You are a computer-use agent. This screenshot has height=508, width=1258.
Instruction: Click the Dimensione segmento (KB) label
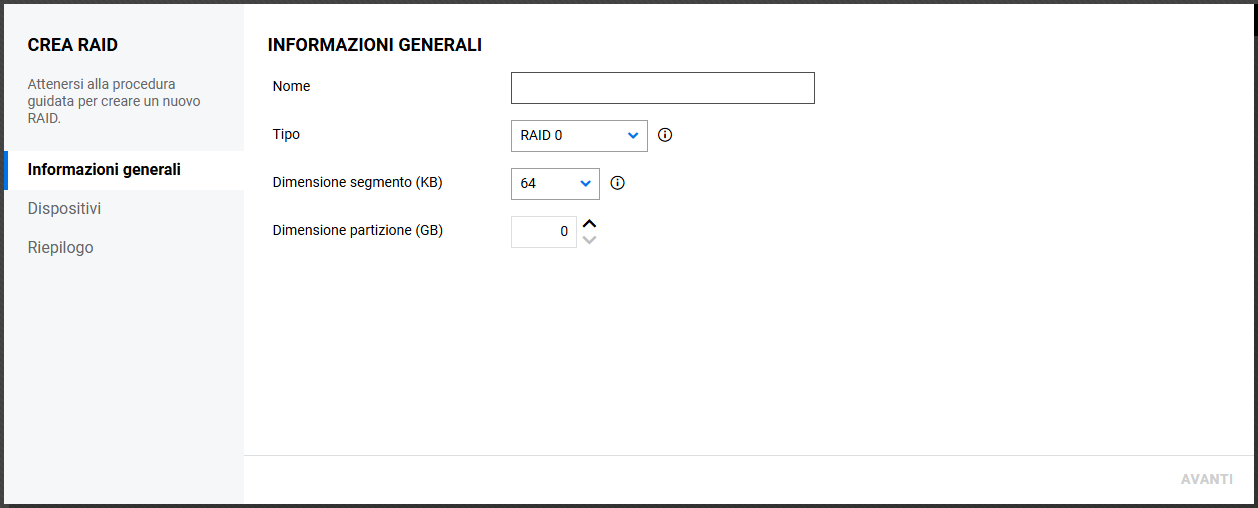point(357,182)
